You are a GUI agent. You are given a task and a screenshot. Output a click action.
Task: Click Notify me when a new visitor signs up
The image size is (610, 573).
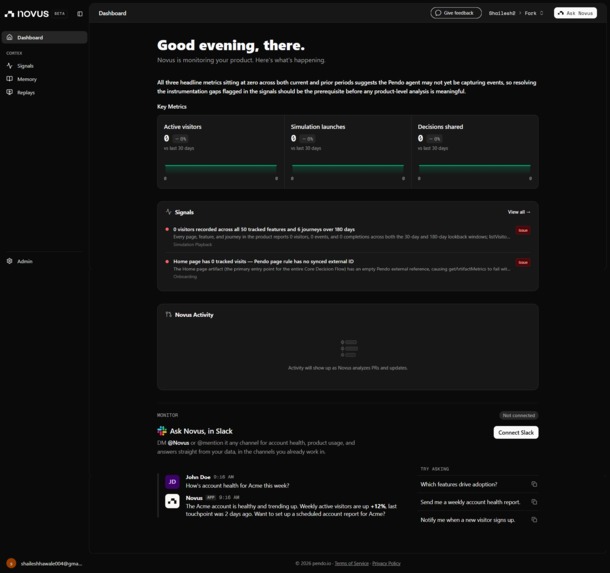click(468, 520)
